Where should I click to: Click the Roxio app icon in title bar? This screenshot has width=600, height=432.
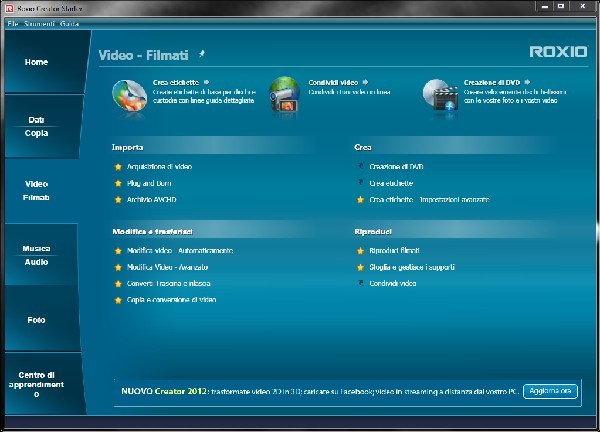(x=10, y=8)
